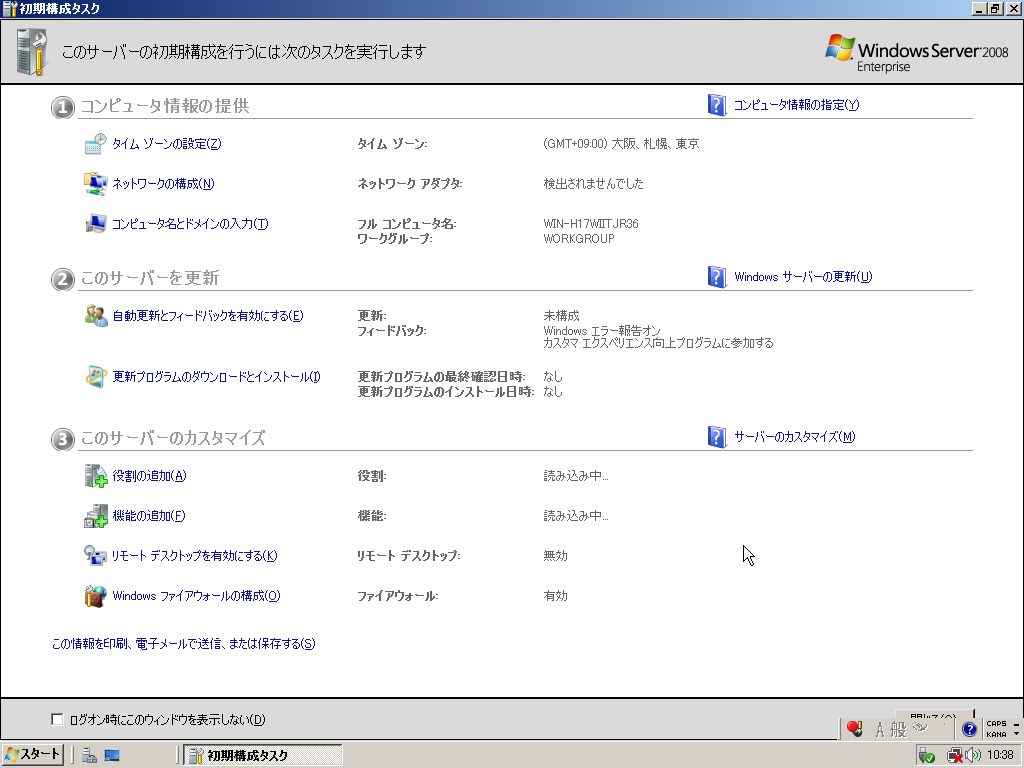Click the Windows Server 2008 Enterprise logo
This screenshot has height=768, width=1024.
tap(917, 53)
